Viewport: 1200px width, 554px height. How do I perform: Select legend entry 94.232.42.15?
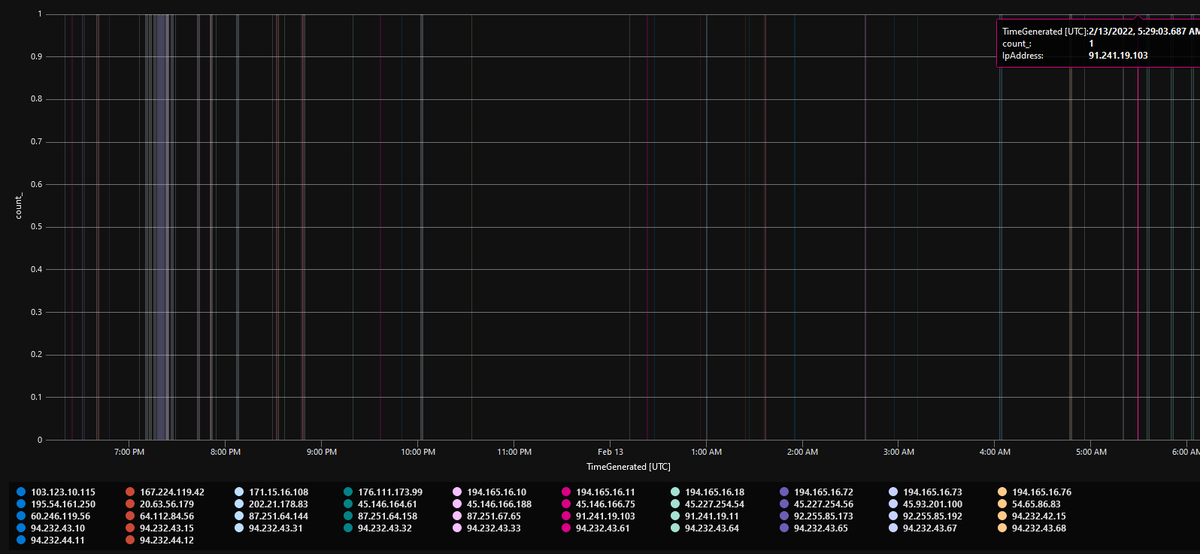[x=1031, y=516]
